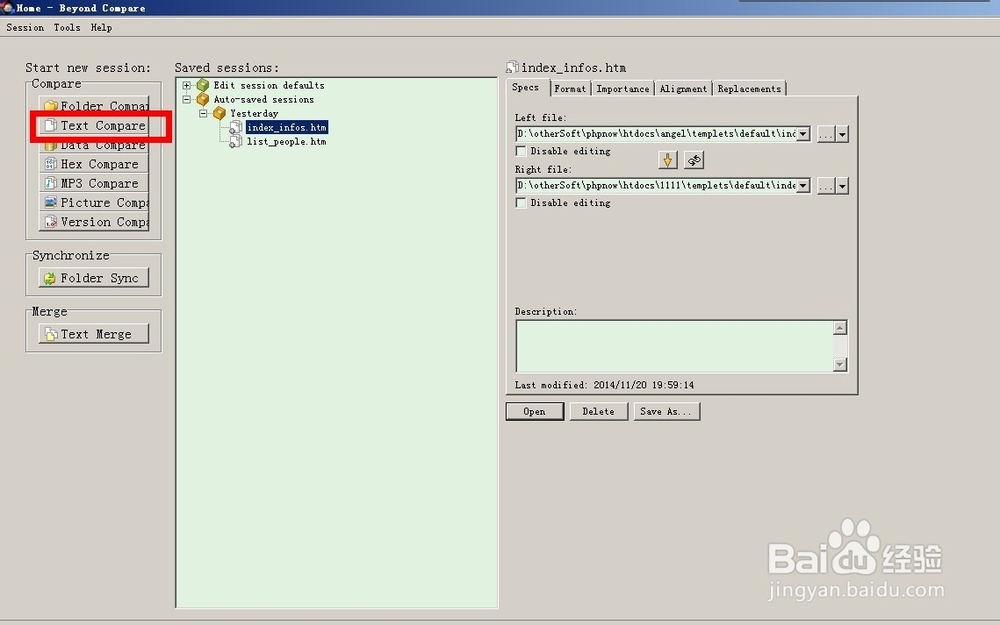Expand the Edit session defaults node

(x=186, y=85)
